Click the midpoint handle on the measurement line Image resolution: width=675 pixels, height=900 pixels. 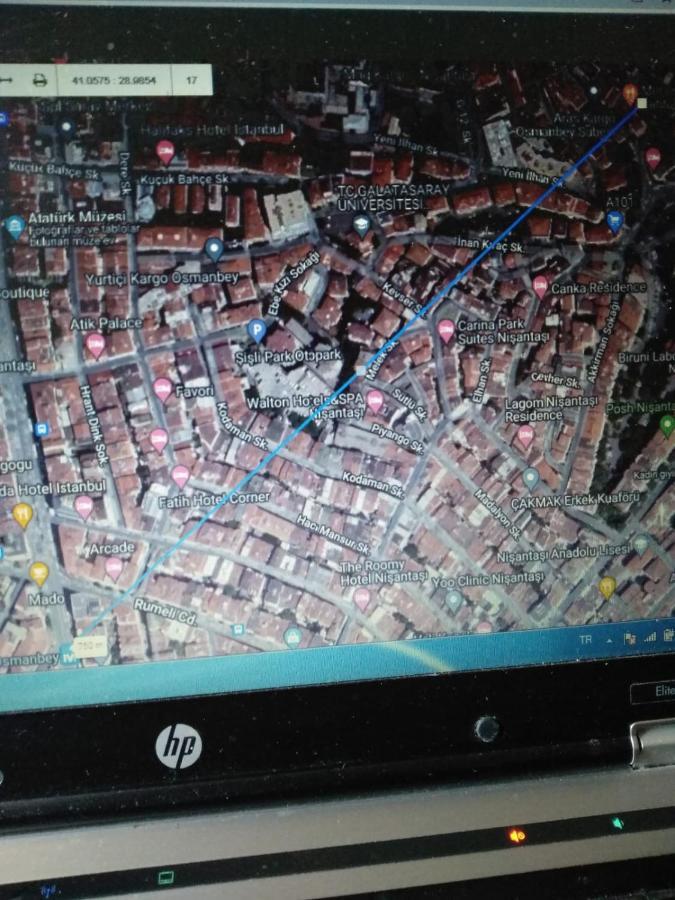click(361, 371)
